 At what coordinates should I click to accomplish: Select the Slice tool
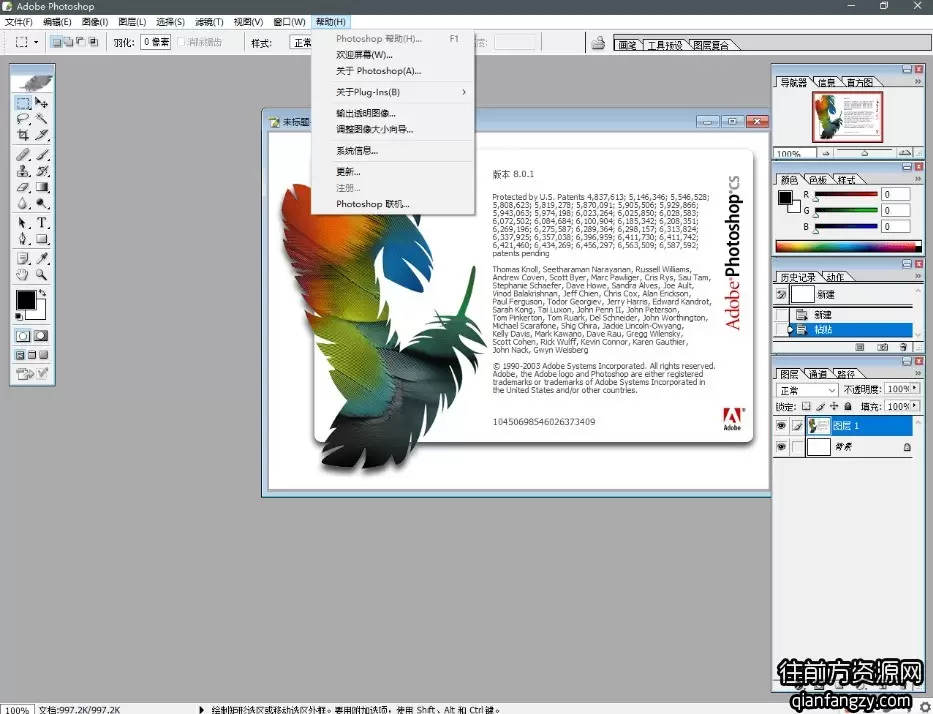(x=41, y=135)
